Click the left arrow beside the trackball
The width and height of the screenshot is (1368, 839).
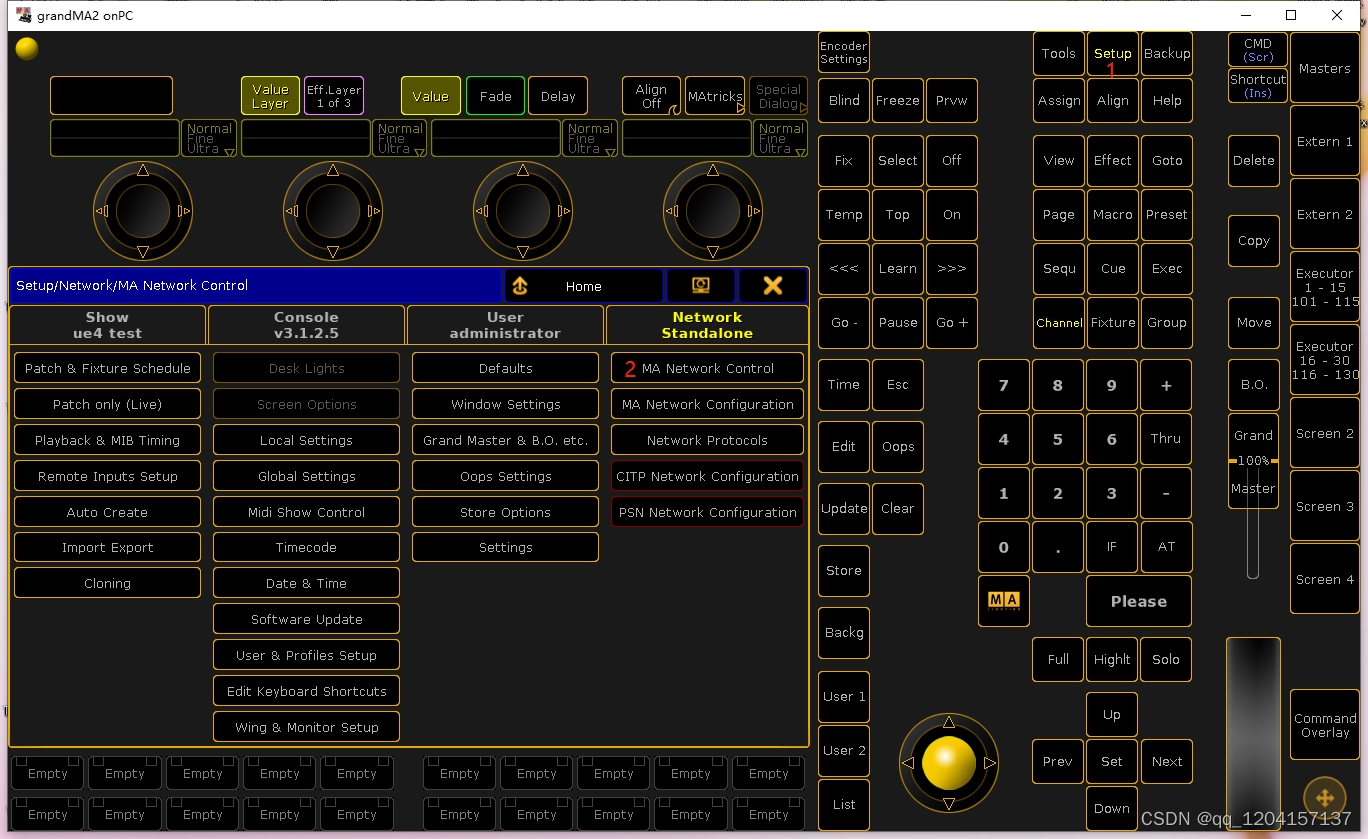coord(907,763)
